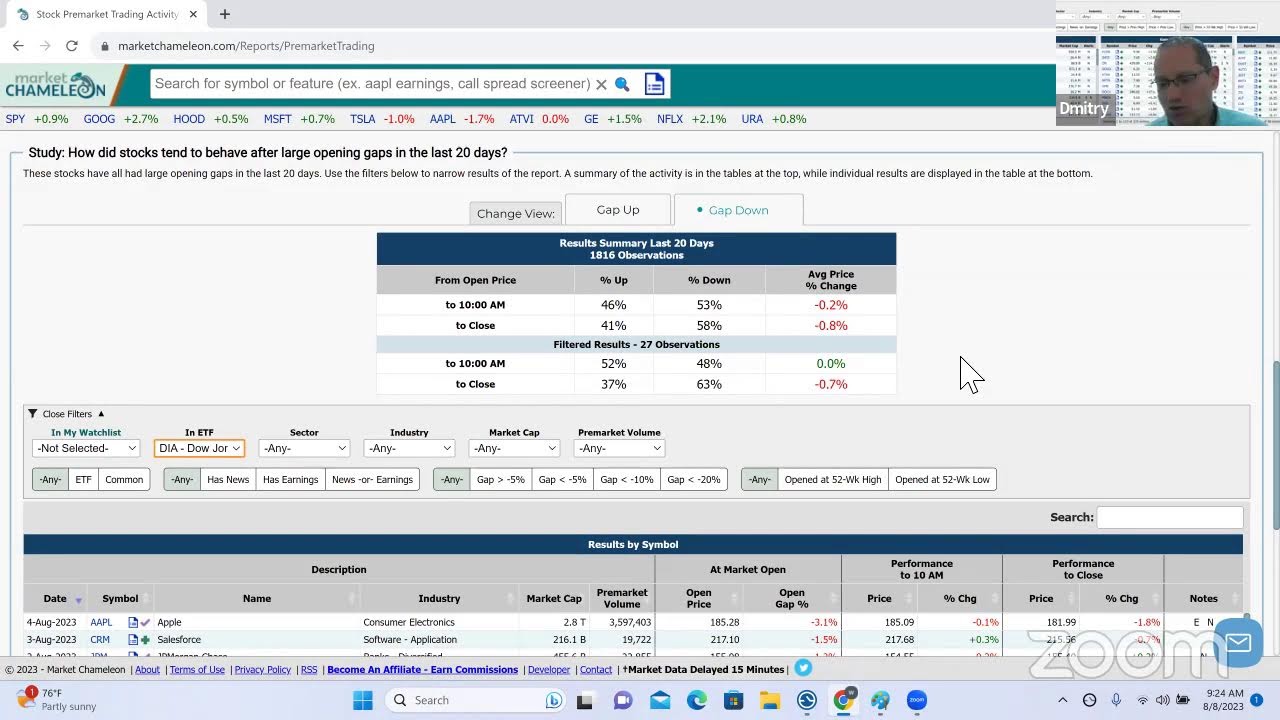Click the page vertical scrollbar thumb
Screen dimensions: 1280x720
pos(1275,445)
